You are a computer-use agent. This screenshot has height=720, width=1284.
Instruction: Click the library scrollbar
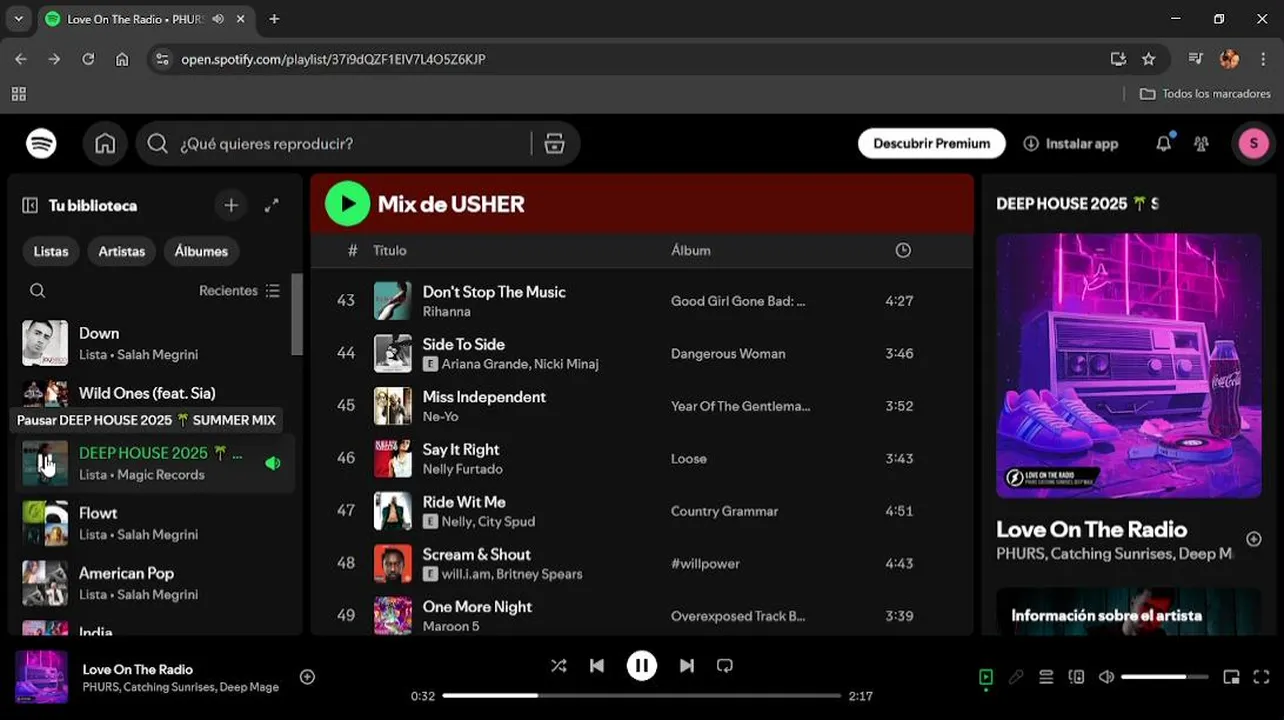coord(296,314)
